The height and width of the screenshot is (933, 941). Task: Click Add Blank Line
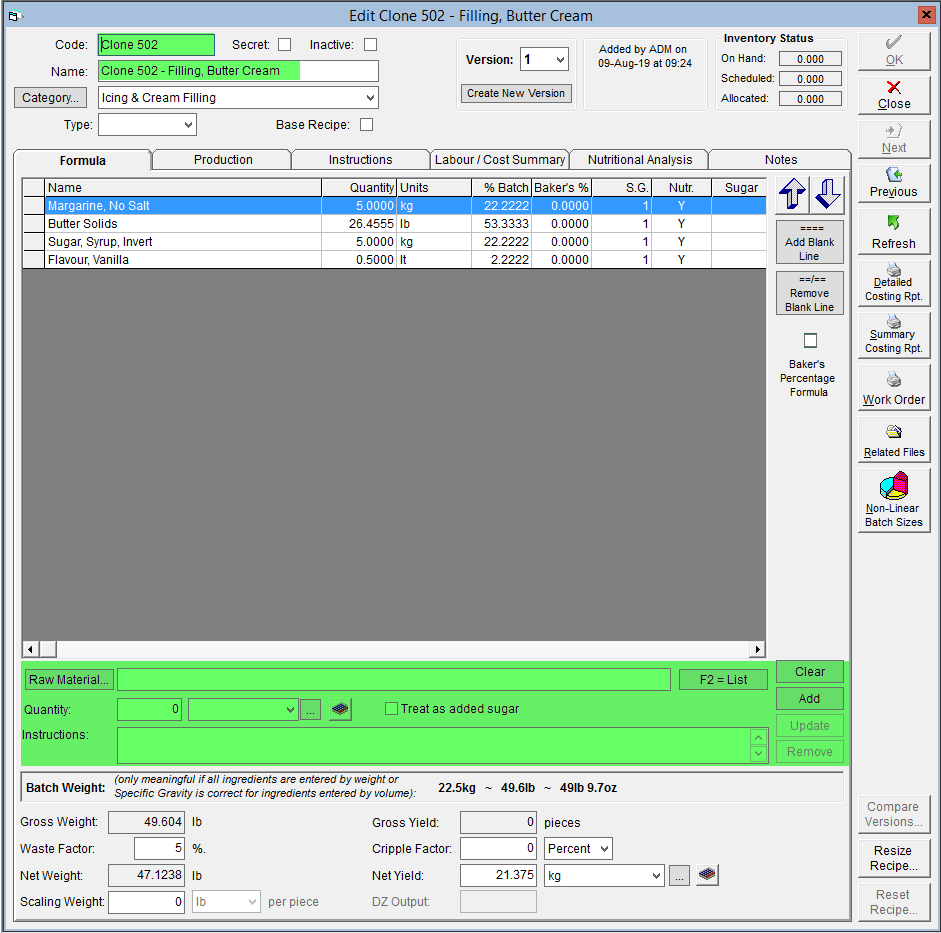pyautogui.click(x=810, y=242)
